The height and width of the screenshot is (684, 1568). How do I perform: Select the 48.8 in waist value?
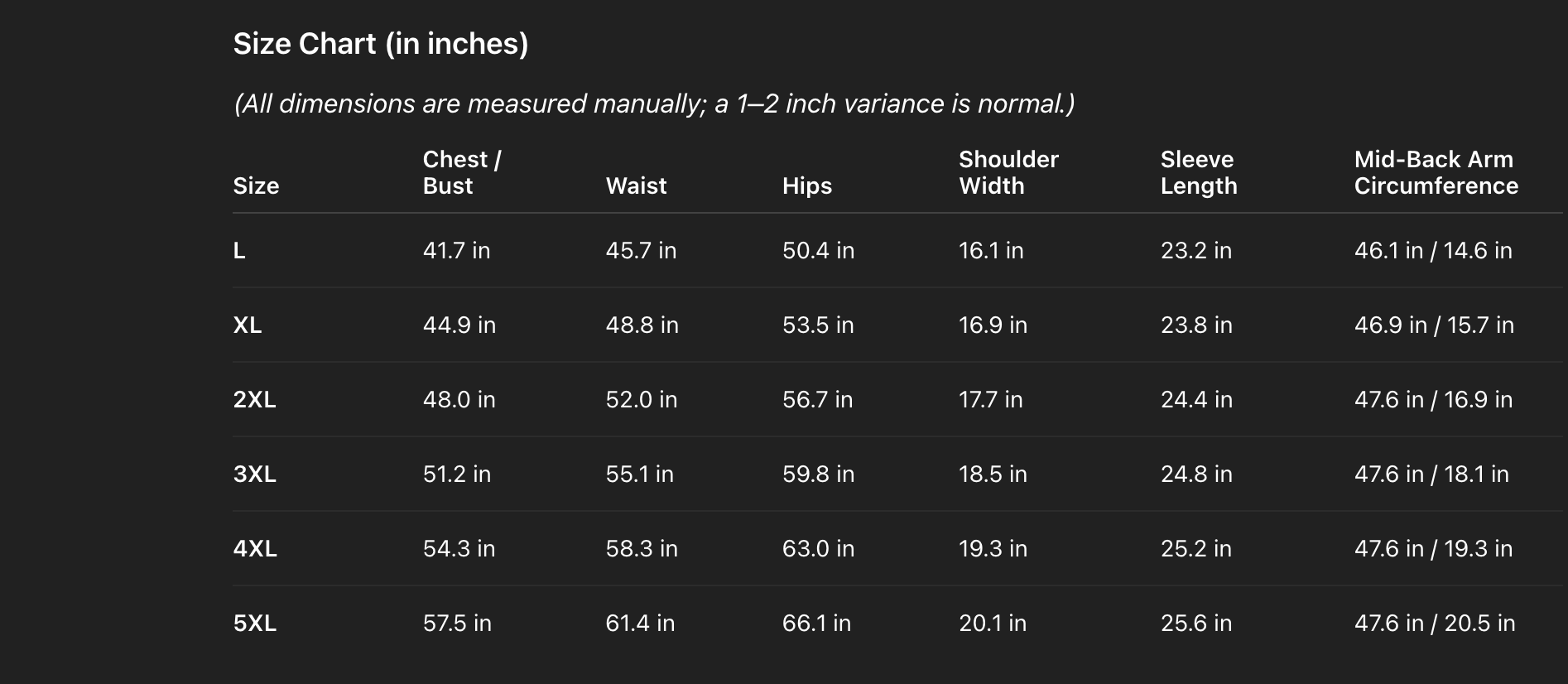pyautogui.click(x=642, y=325)
